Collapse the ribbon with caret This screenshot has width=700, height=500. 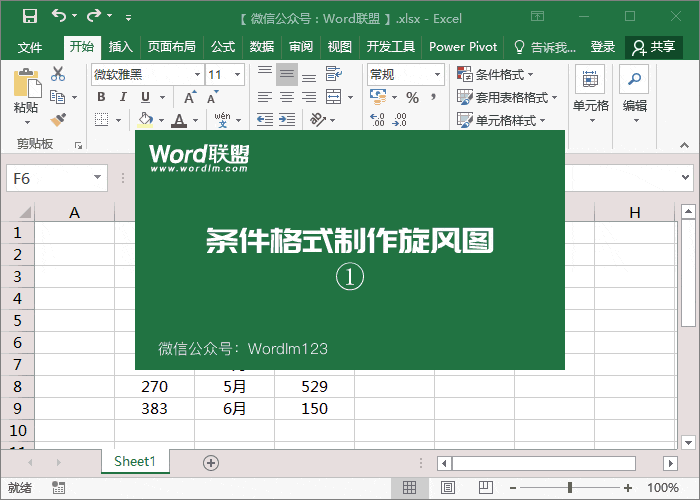point(684,145)
